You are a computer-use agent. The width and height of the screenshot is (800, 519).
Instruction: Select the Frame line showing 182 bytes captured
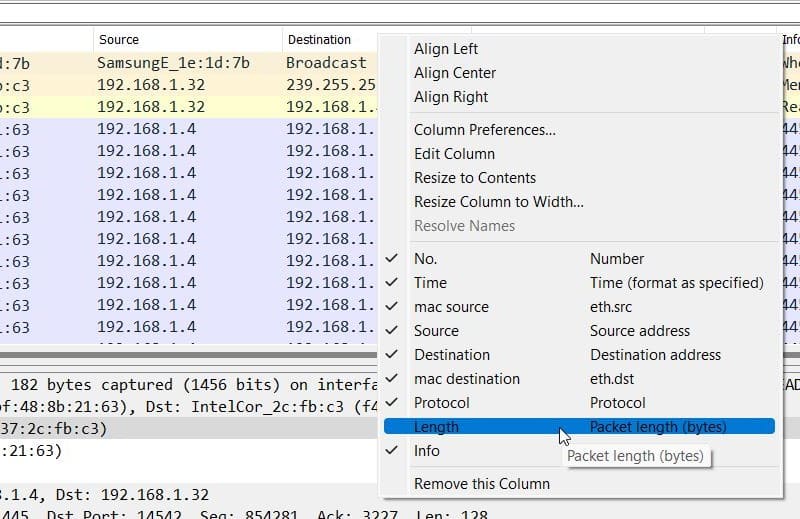180,385
